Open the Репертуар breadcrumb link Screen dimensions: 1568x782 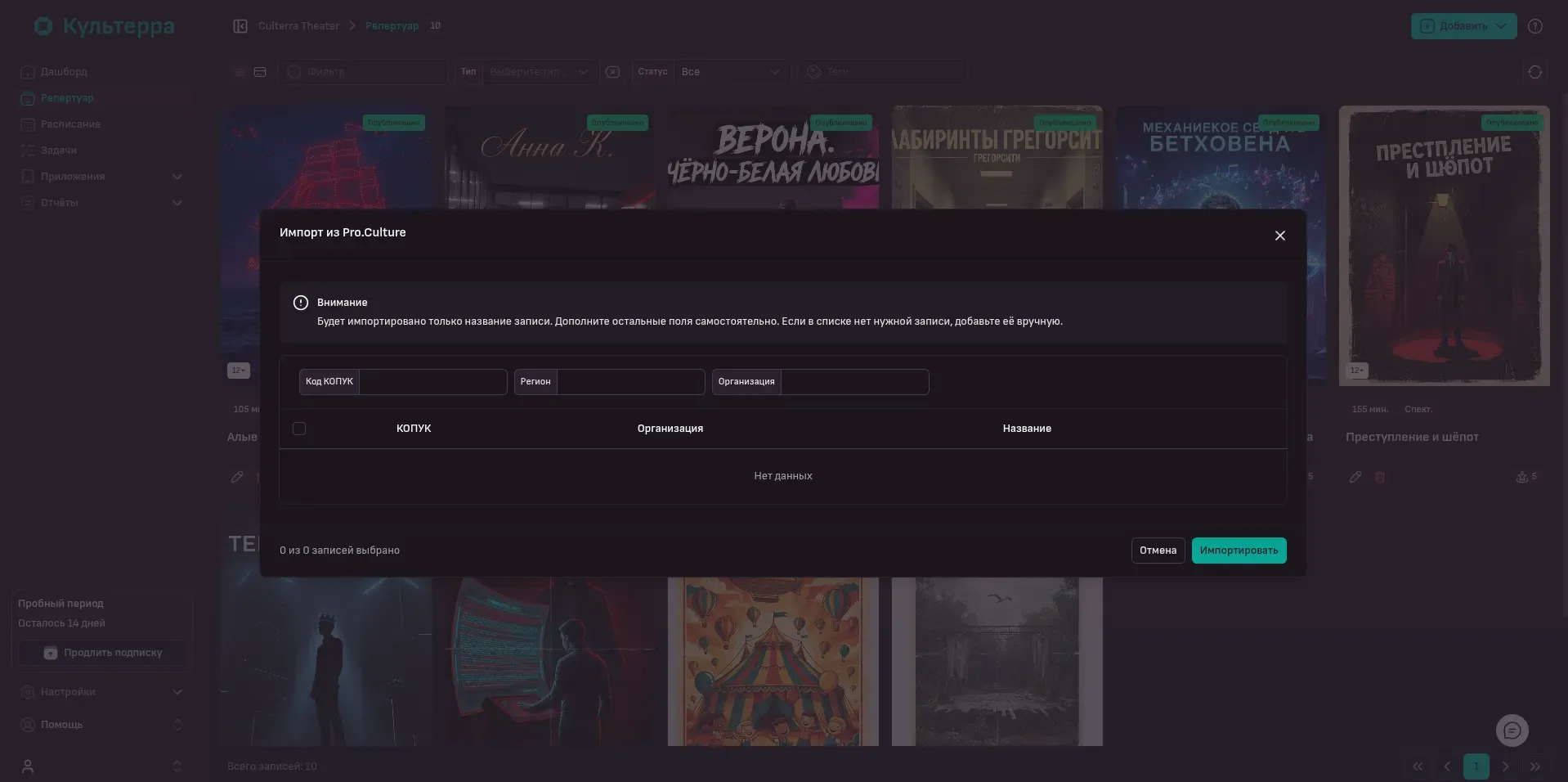point(392,26)
